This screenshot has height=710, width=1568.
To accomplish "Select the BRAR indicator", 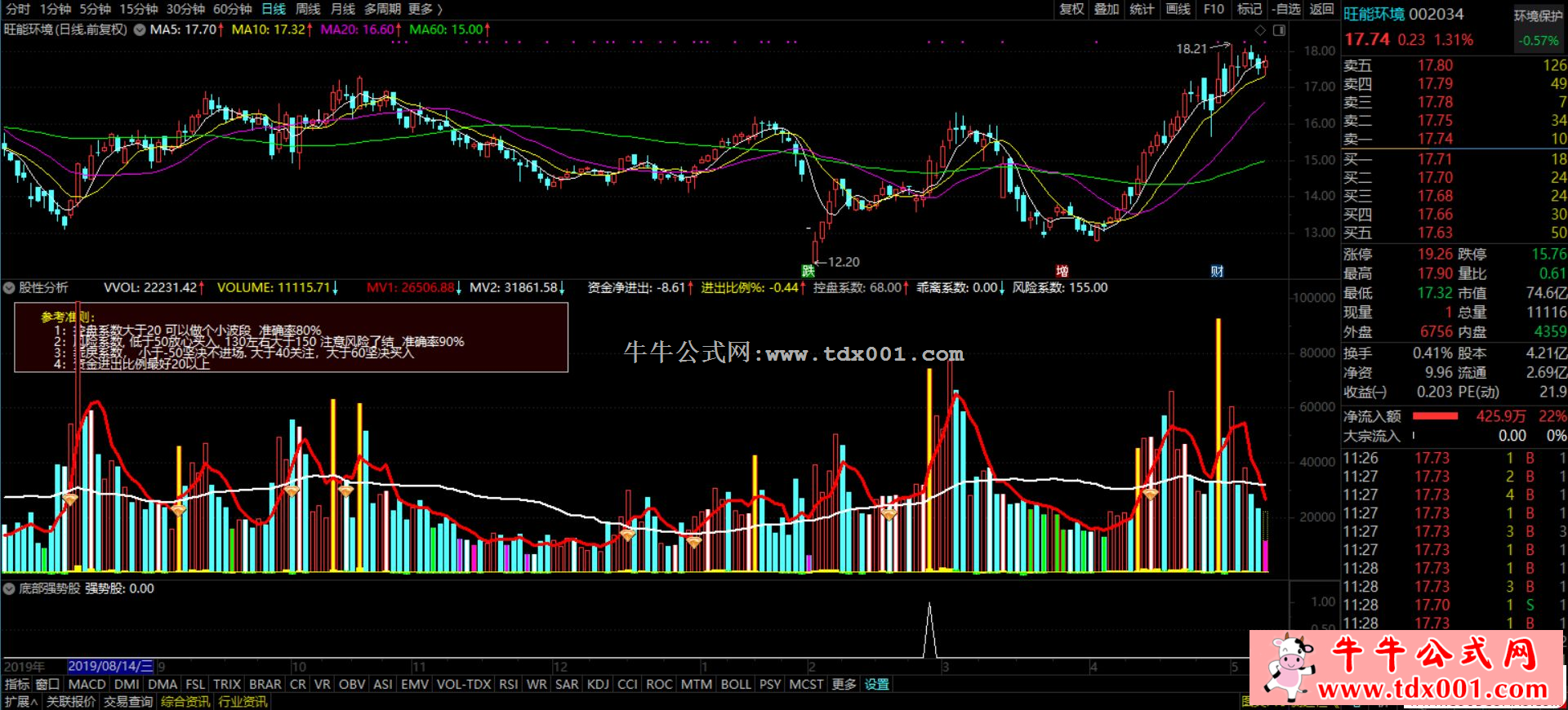I will 265,684.
